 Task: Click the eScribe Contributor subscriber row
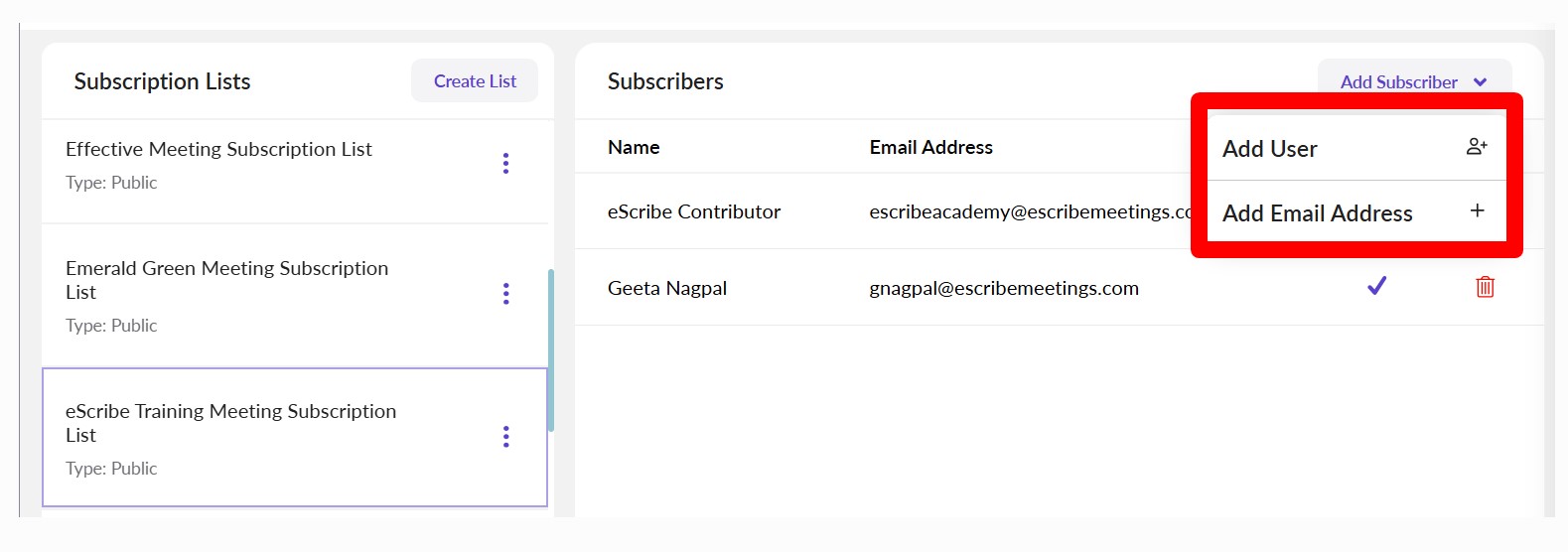coord(694,211)
